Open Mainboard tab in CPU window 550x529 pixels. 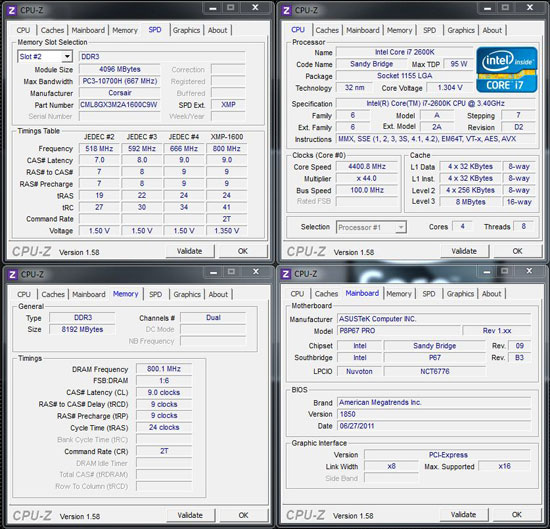point(363,30)
